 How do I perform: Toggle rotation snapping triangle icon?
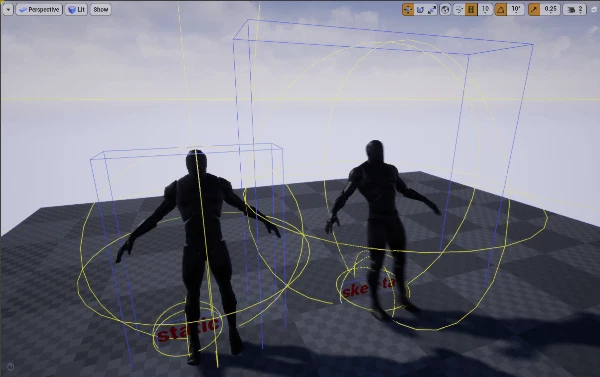(501, 10)
